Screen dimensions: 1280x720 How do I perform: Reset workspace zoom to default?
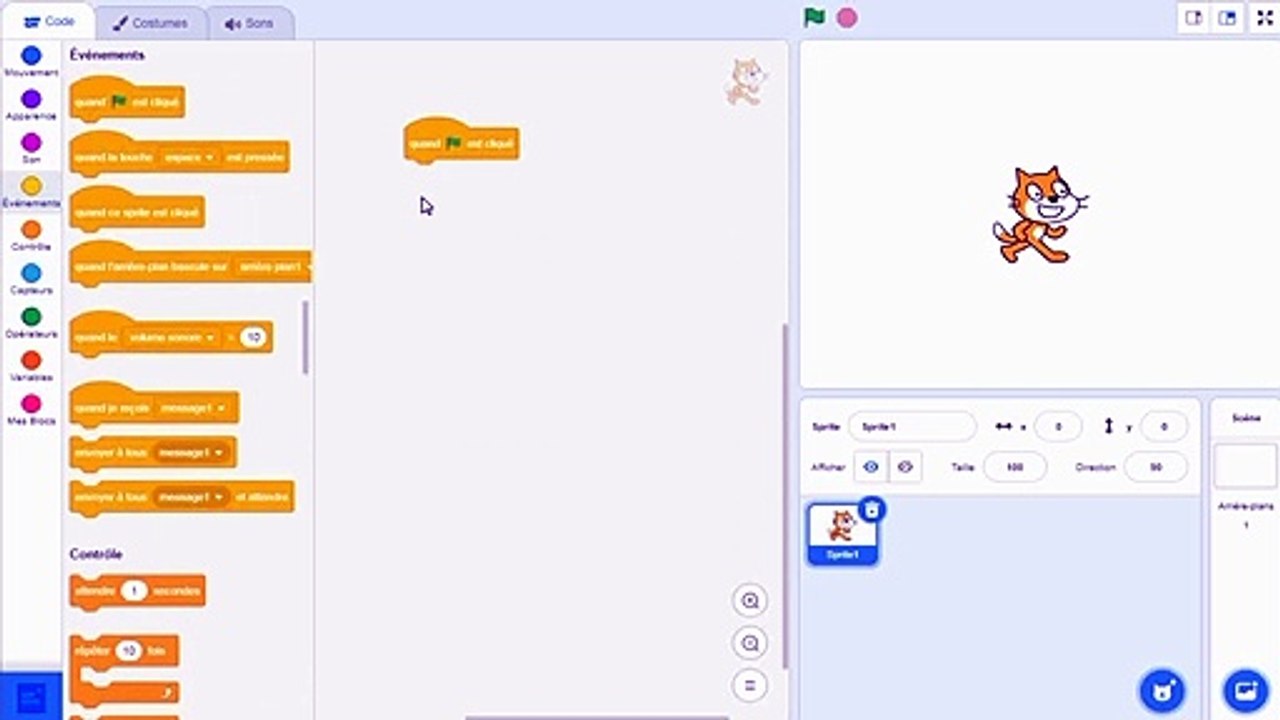click(750, 685)
